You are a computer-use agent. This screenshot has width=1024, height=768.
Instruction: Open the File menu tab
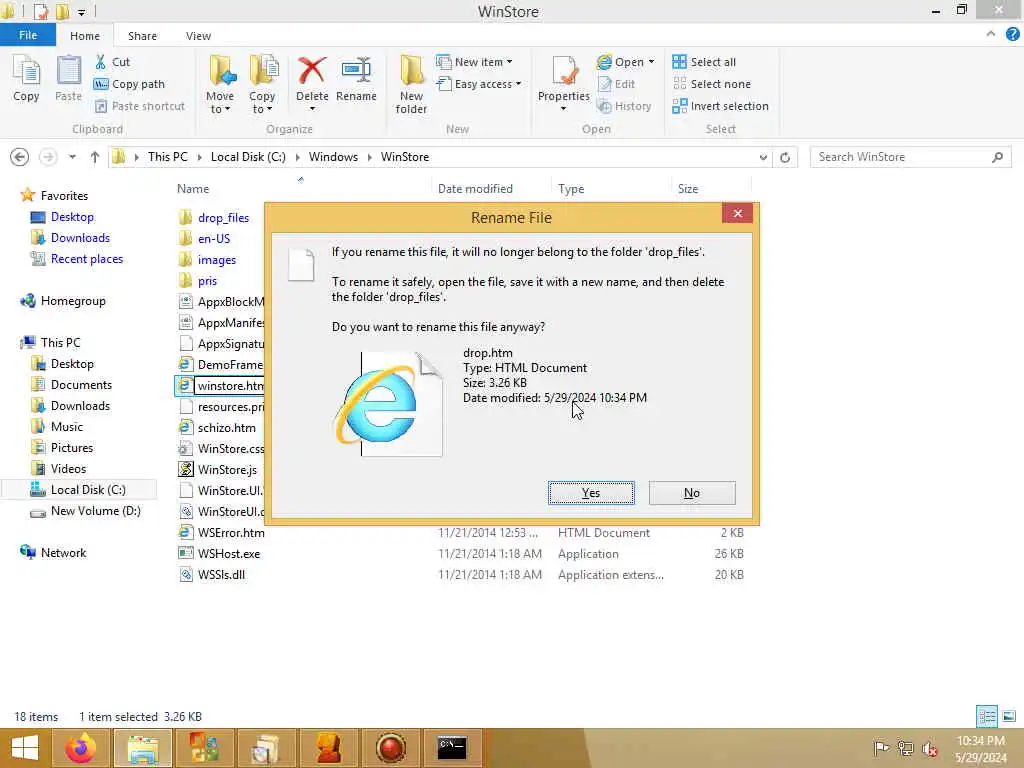point(27,35)
